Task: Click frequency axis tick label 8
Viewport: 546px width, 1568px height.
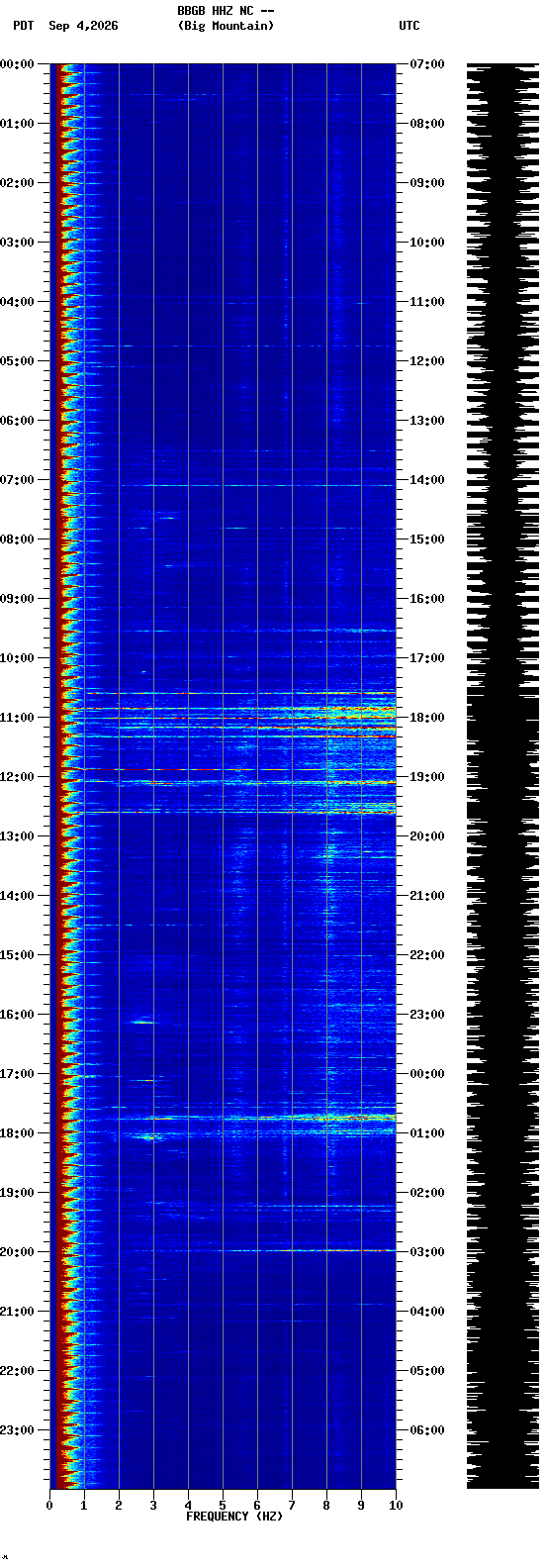Action: click(326, 1506)
